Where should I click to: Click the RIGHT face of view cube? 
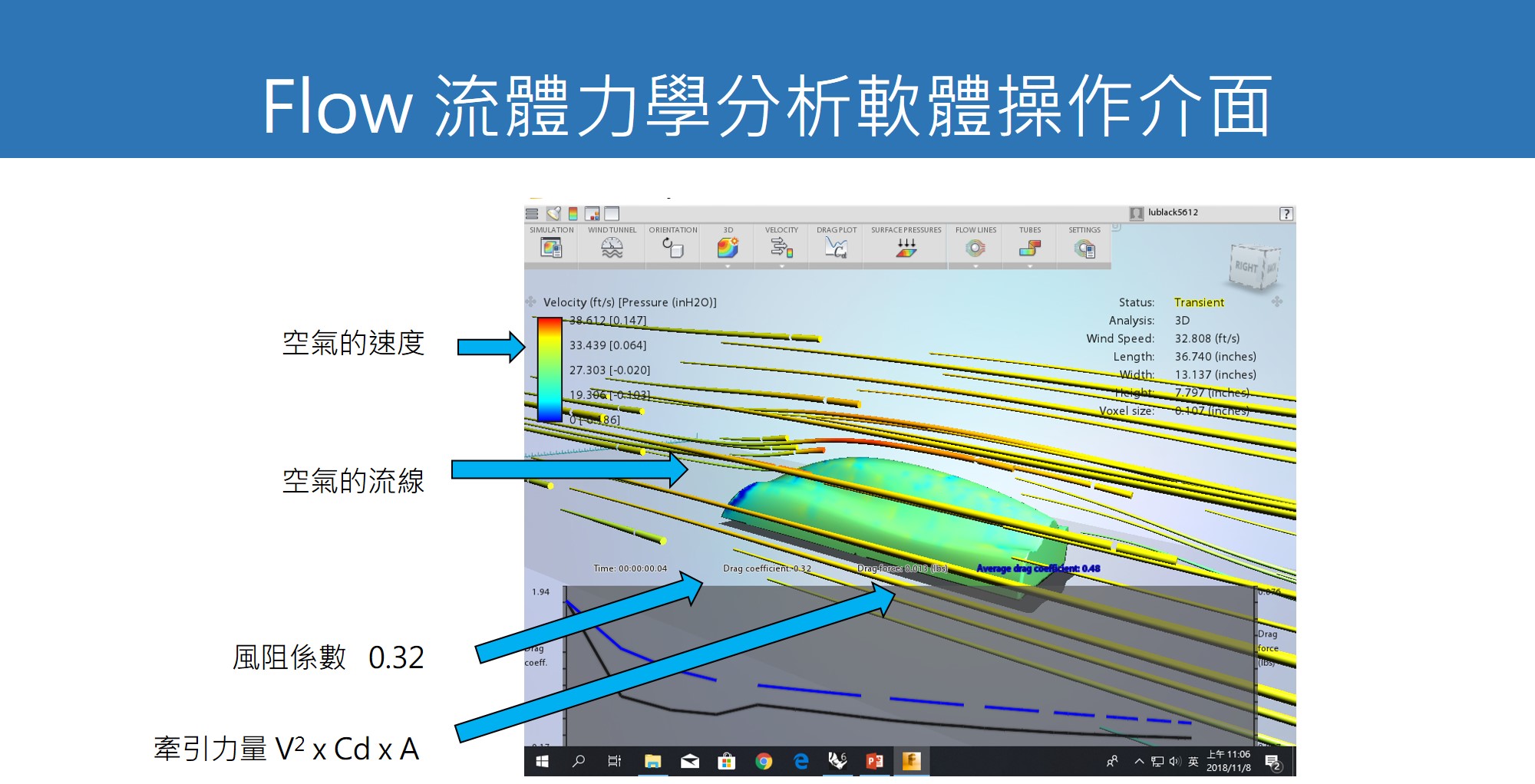point(1246,267)
